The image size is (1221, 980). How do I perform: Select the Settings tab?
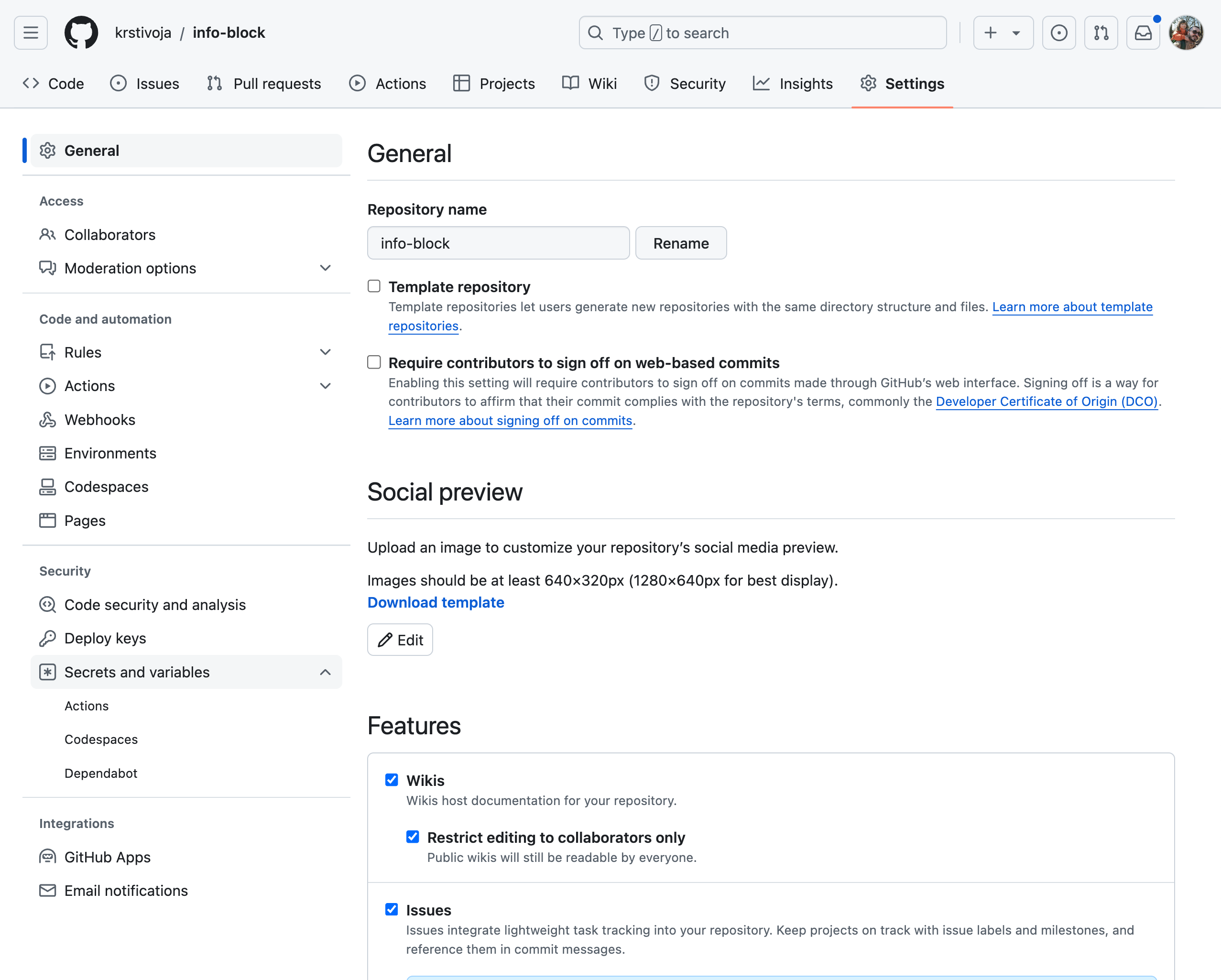pos(902,83)
